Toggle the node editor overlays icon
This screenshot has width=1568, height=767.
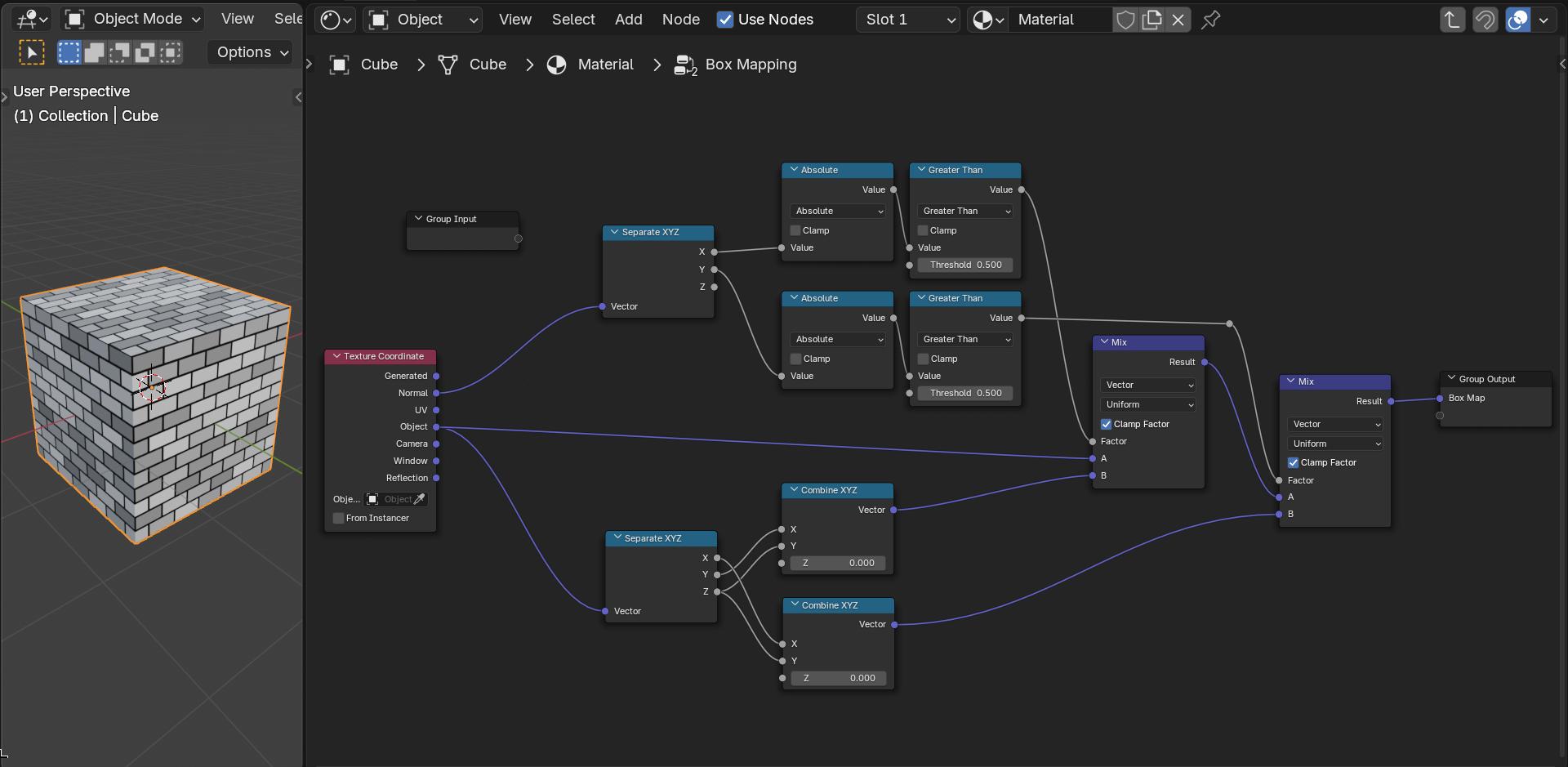click(1517, 20)
